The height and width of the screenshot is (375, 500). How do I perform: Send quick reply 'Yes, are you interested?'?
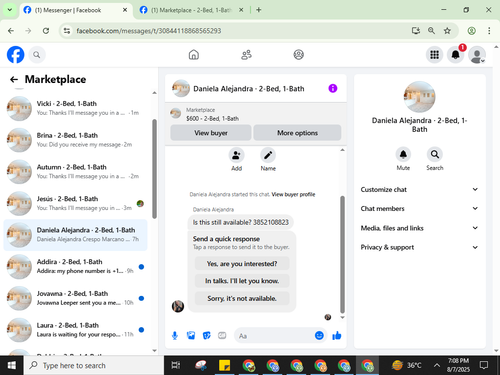pyautogui.click(x=242, y=264)
